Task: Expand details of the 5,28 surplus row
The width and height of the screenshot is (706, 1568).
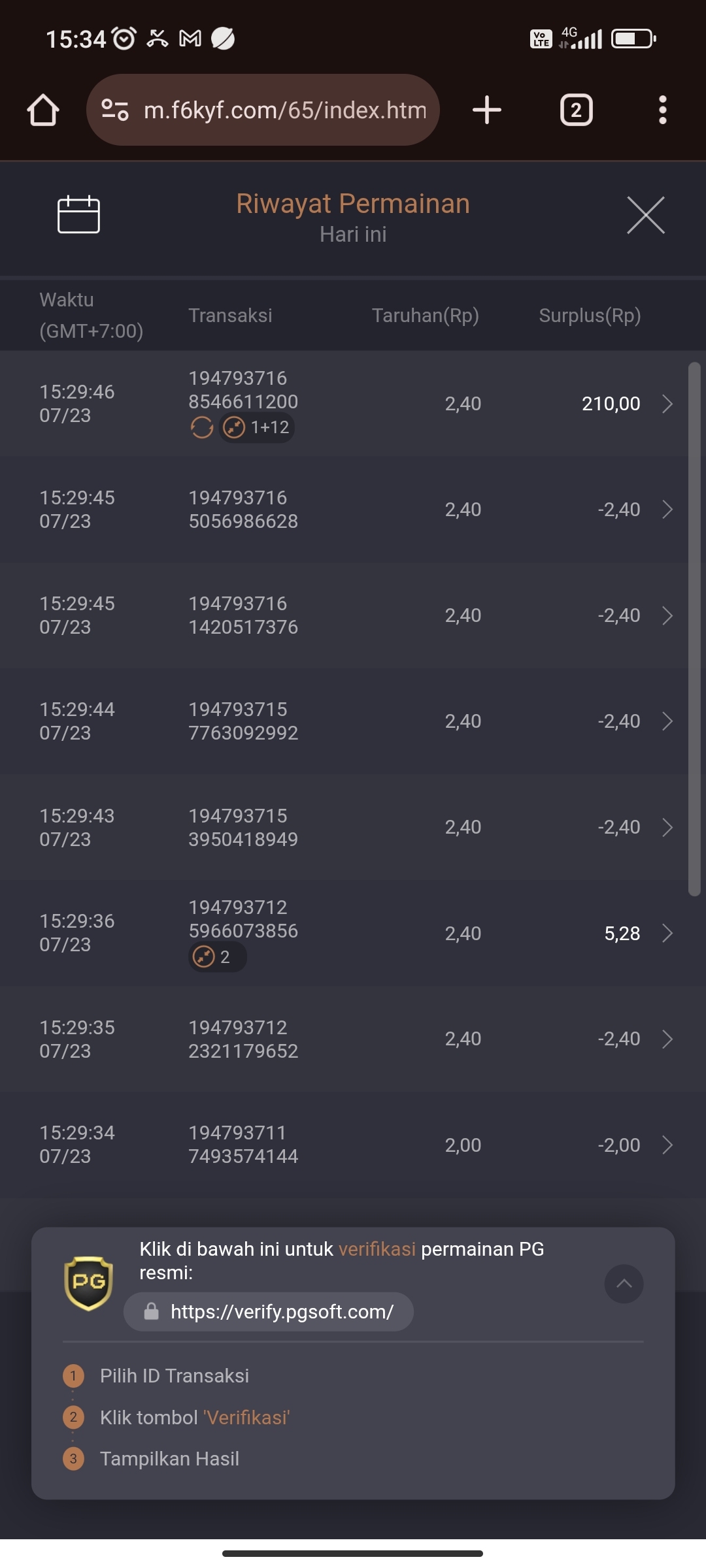Action: (667, 933)
